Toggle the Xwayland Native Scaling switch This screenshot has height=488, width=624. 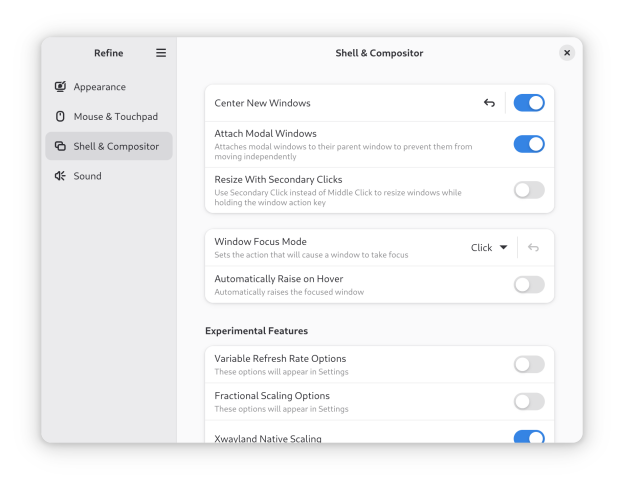tap(529, 437)
